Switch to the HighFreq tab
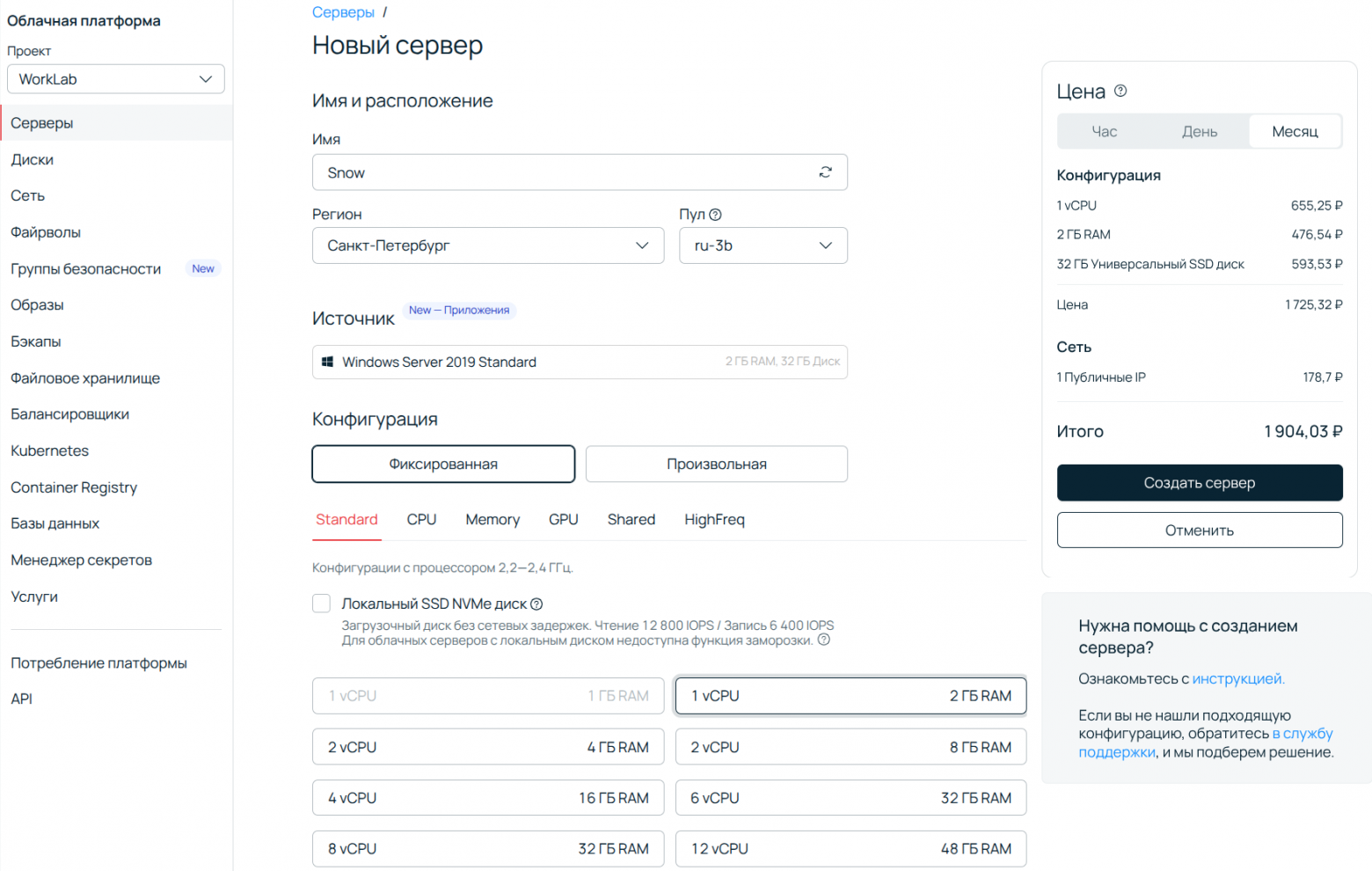Viewport: 1372px width, 871px height. click(714, 520)
